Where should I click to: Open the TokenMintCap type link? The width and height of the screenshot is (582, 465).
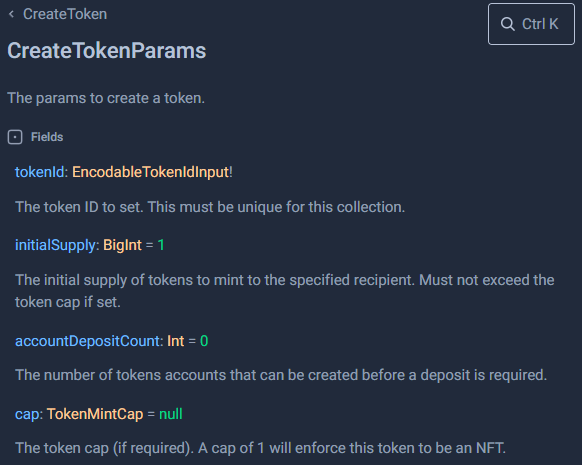(95, 414)
